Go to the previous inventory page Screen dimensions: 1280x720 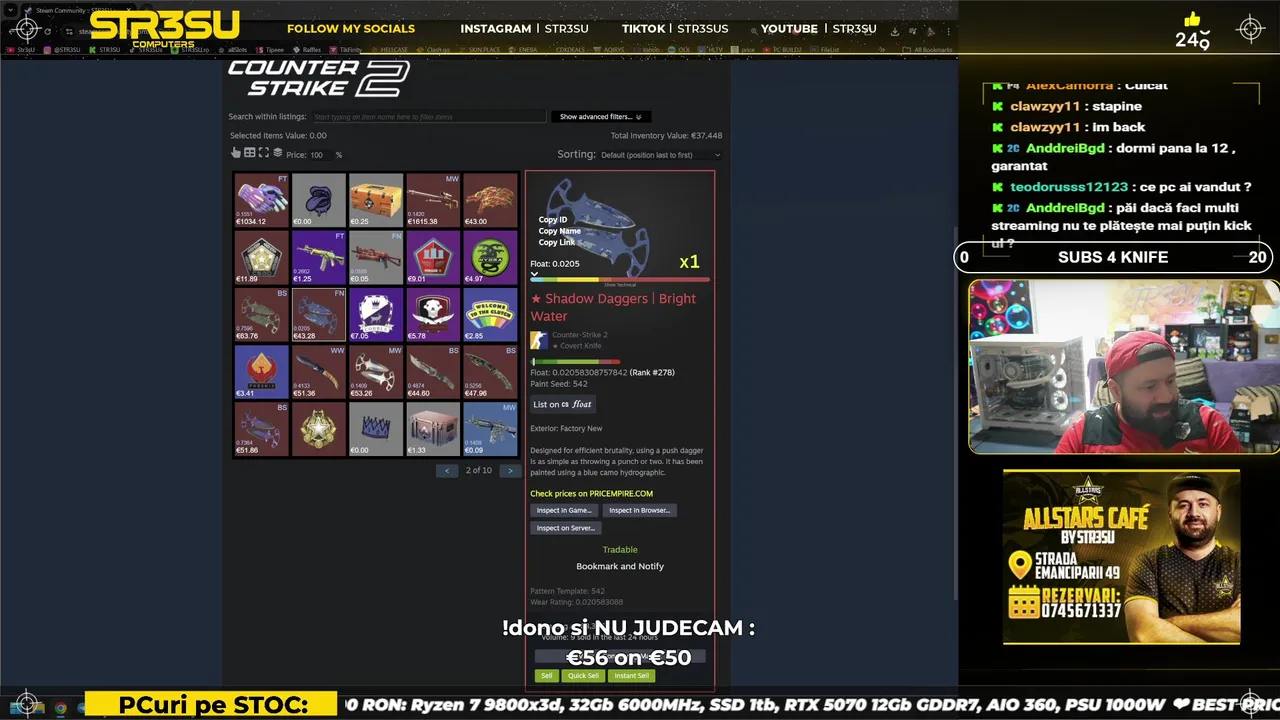[447, 470]
